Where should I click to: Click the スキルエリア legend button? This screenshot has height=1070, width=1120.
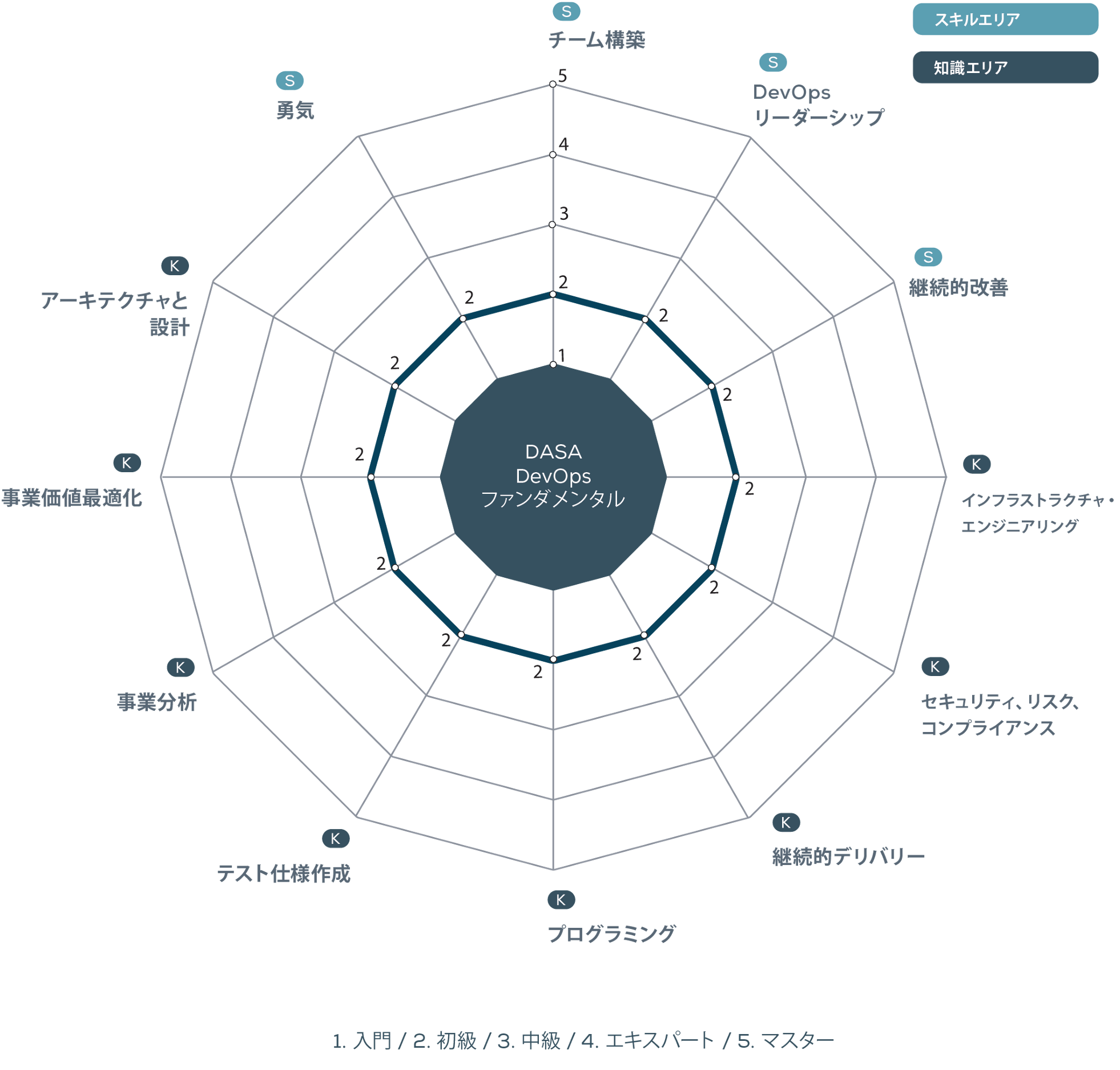[x=1004, y=19]
